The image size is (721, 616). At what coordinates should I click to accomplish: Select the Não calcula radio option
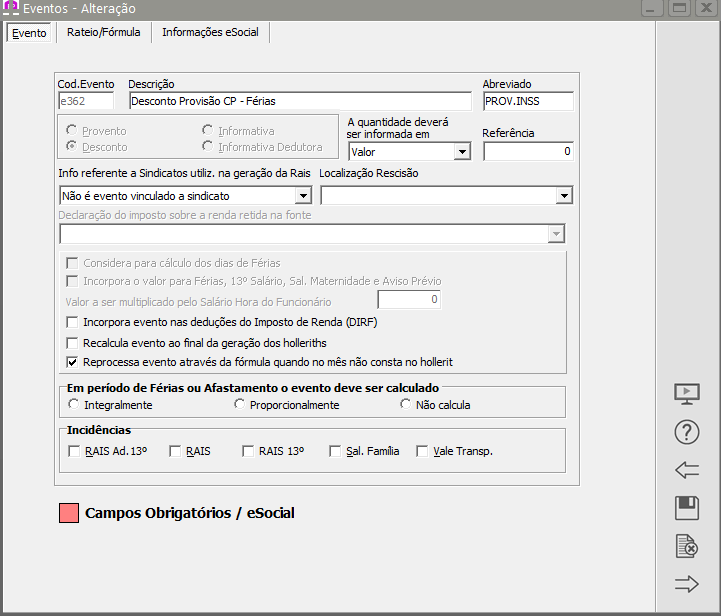click(x=406, y=405)
